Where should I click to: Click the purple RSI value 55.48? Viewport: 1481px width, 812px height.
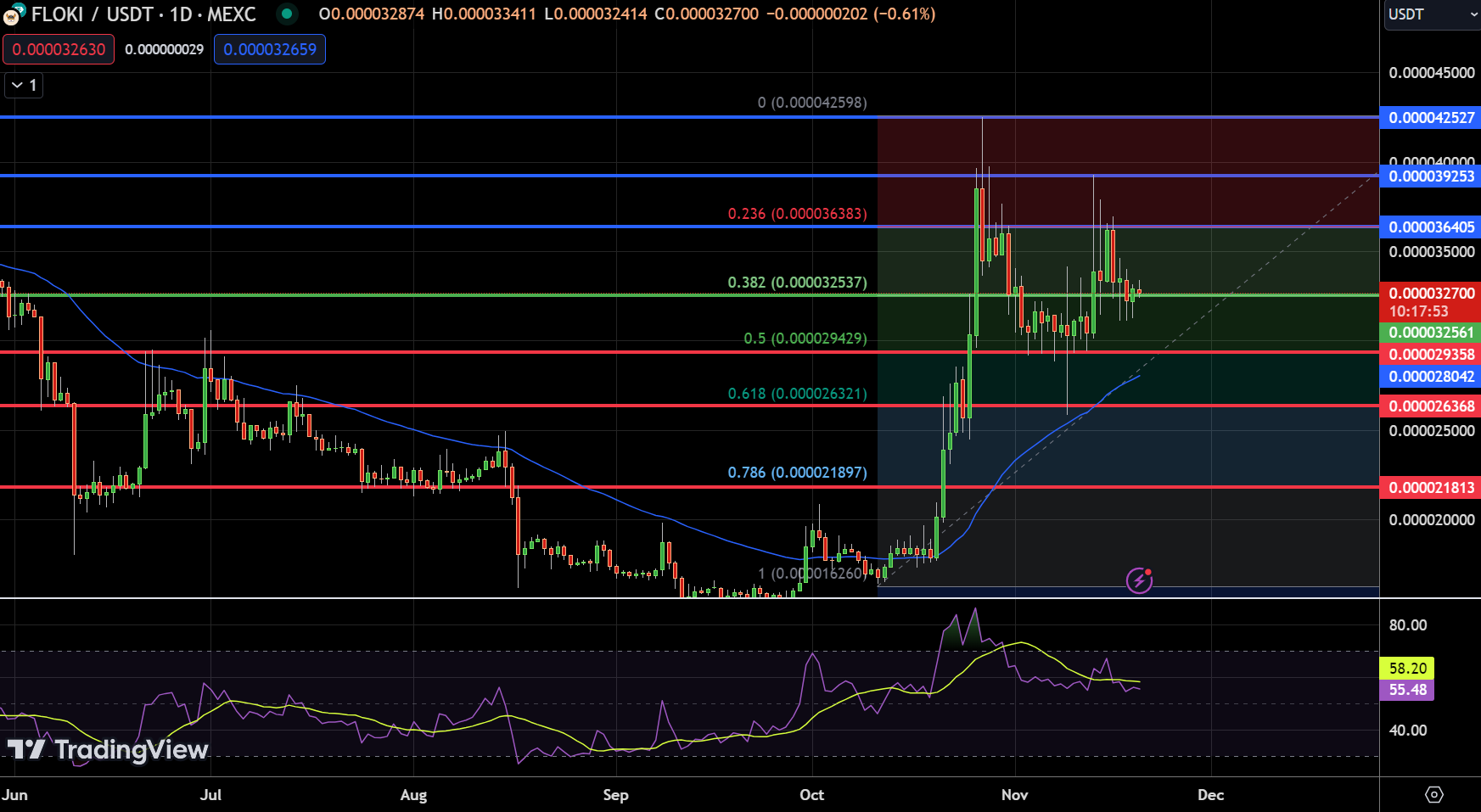click(x=1407, y=690)
